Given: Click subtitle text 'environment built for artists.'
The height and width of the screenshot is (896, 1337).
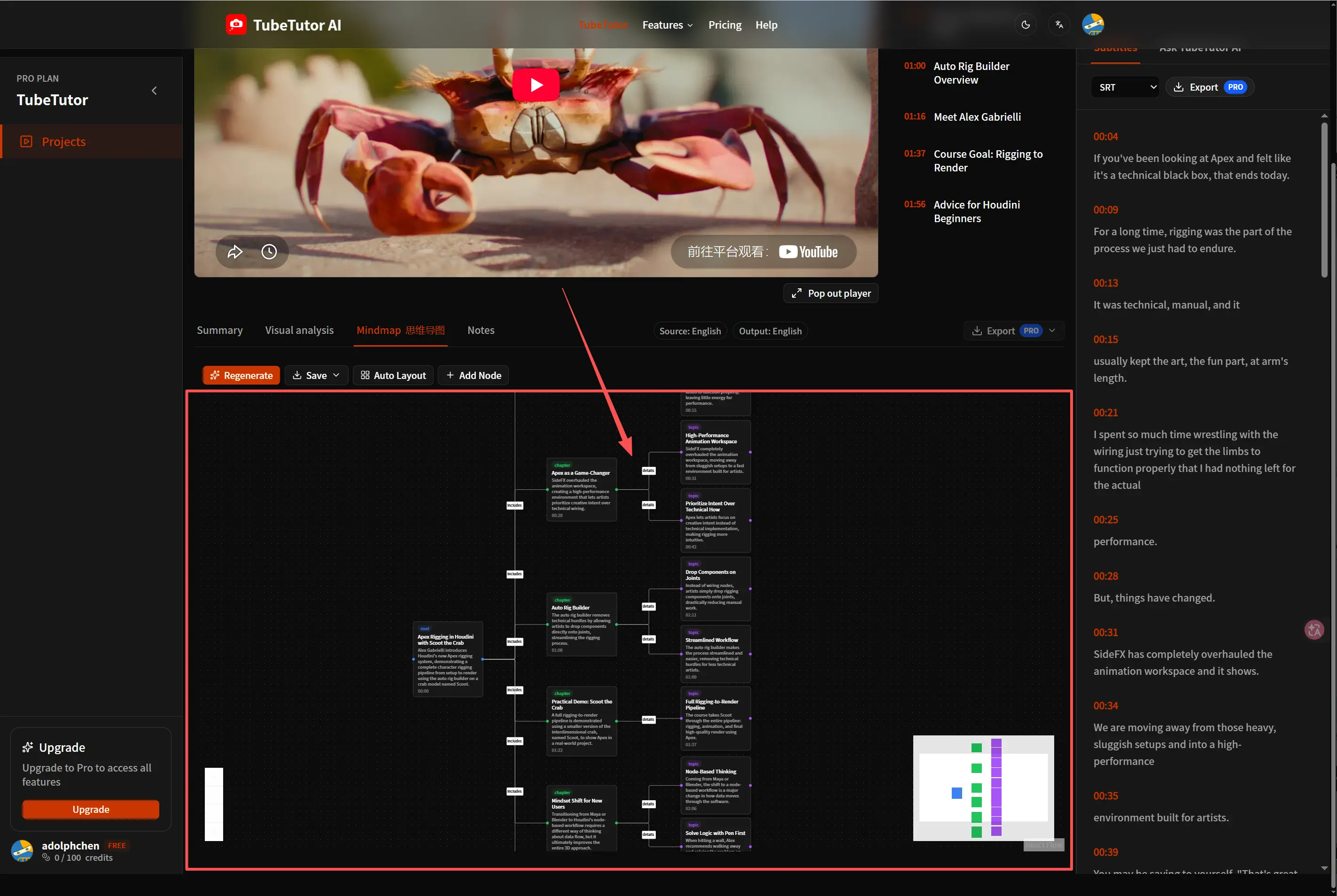Looking at the screenshot, I should [1161, 818].
